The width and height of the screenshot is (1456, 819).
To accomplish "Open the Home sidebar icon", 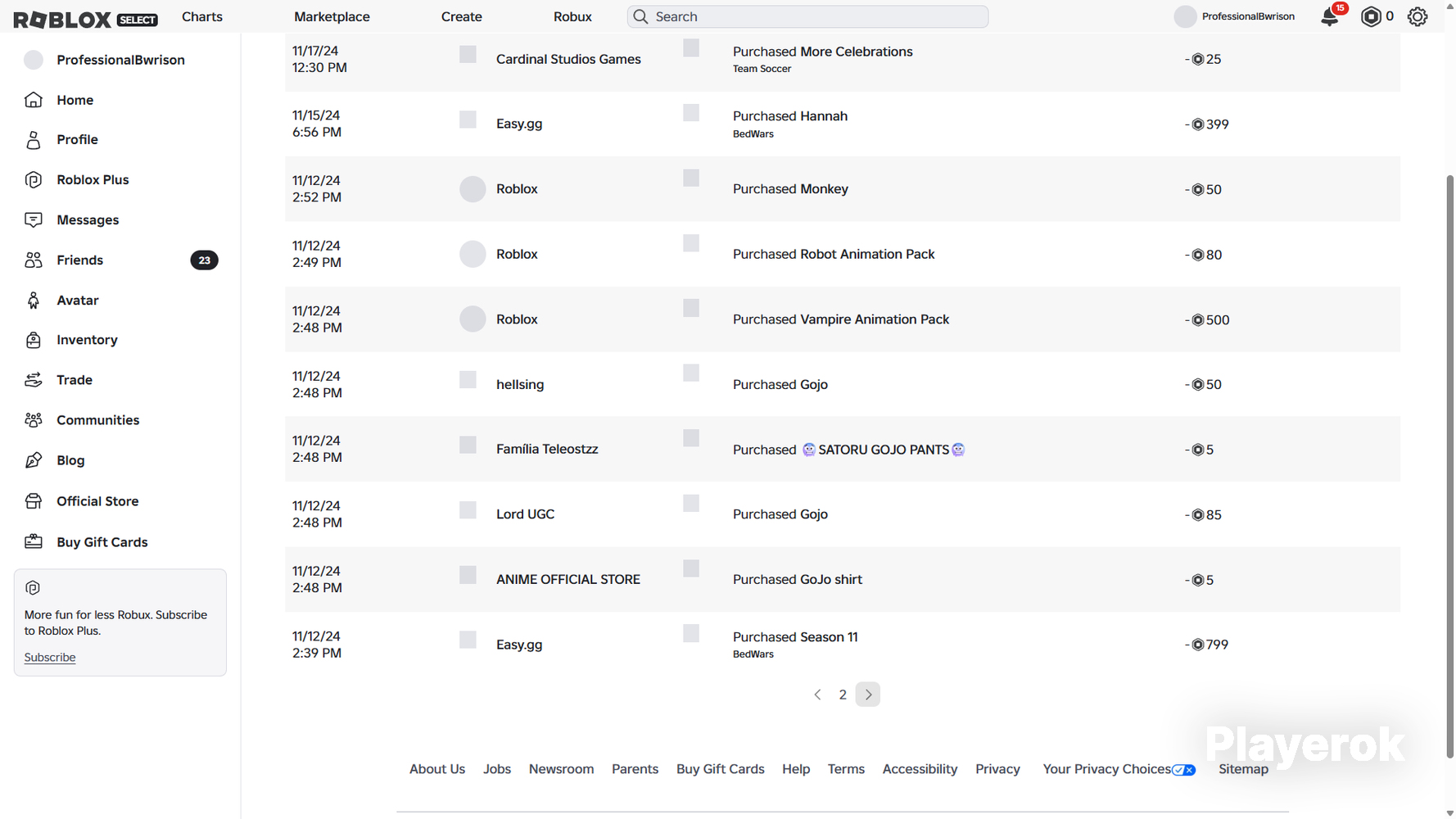I will coord(34,100).
